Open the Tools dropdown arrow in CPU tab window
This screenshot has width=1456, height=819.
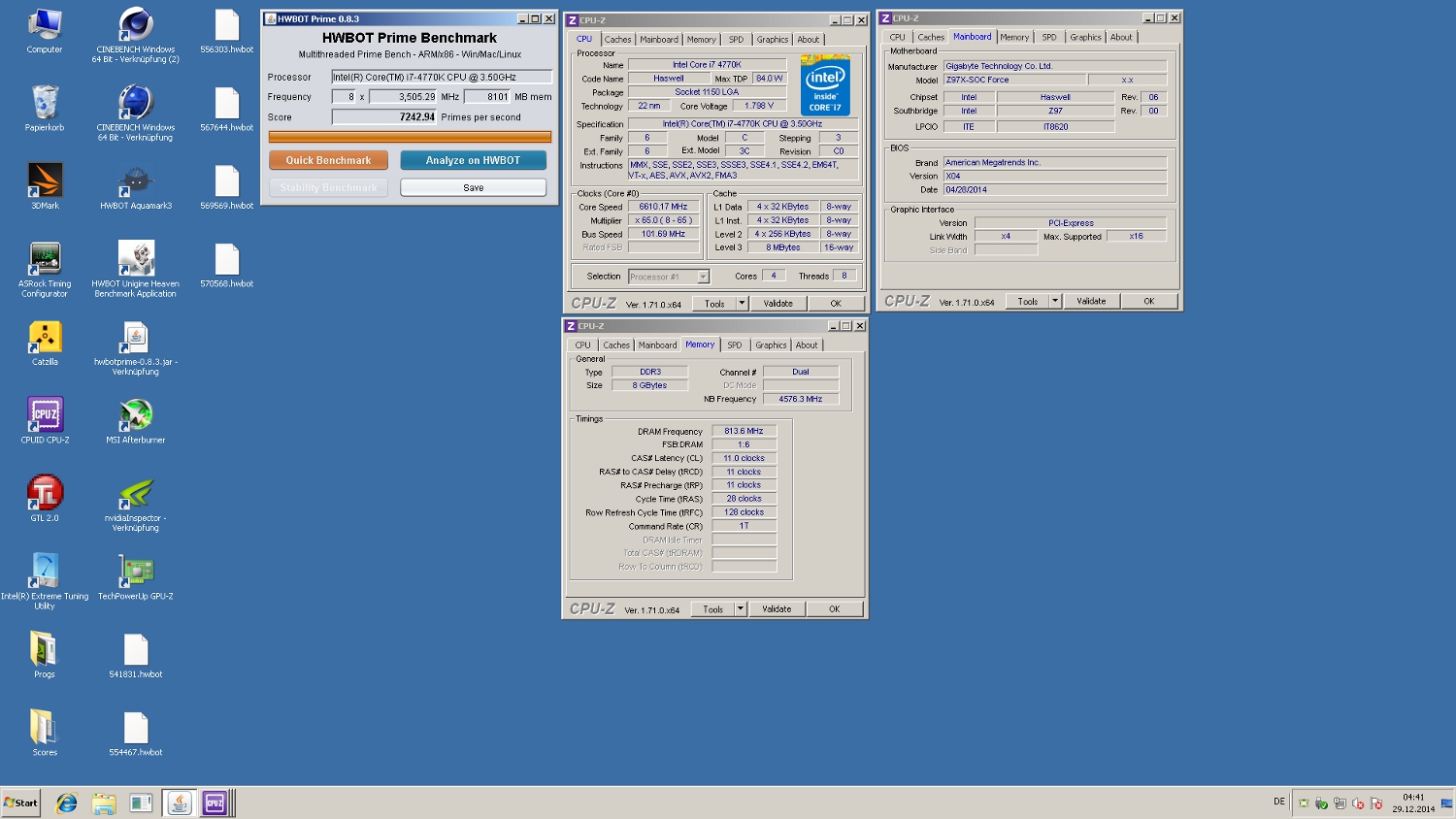coord(742,304)
